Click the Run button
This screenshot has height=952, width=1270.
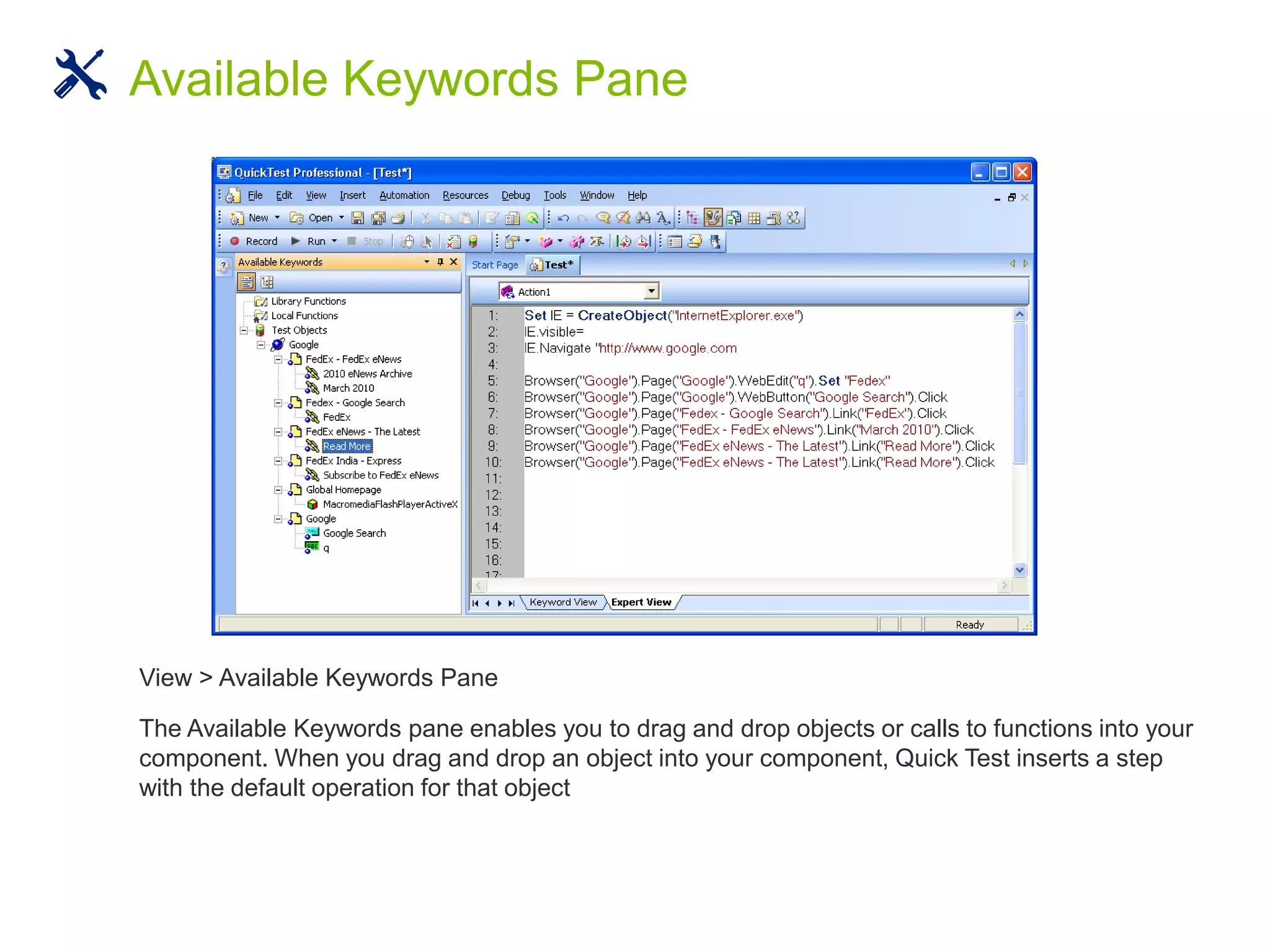(309, 241)
